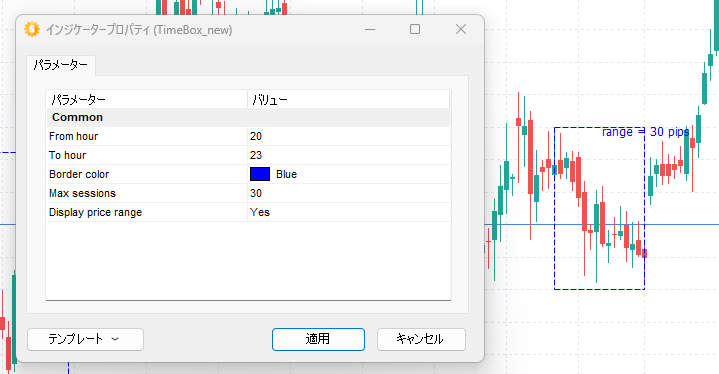Minimize the indicator properties dialog

click(x=370, y=29)
